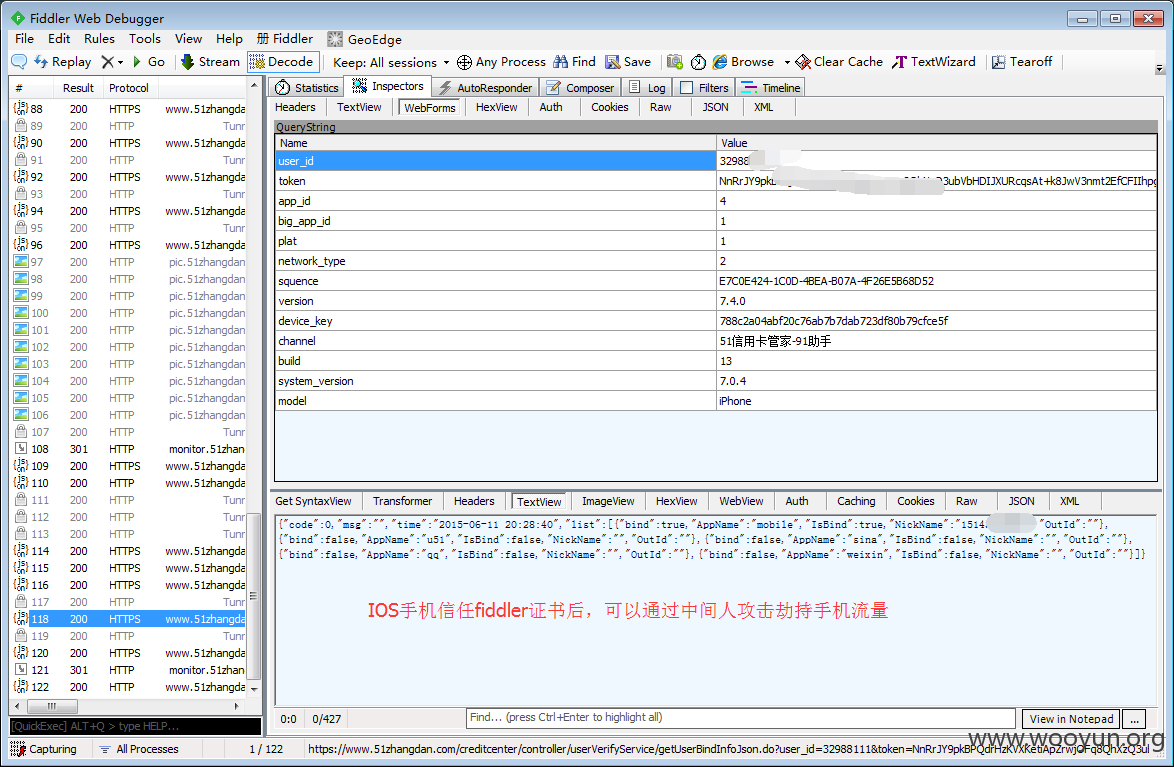Click the session list vertical scrollbar
This screenshot has height=767, width=1174.
coord(254,595)
